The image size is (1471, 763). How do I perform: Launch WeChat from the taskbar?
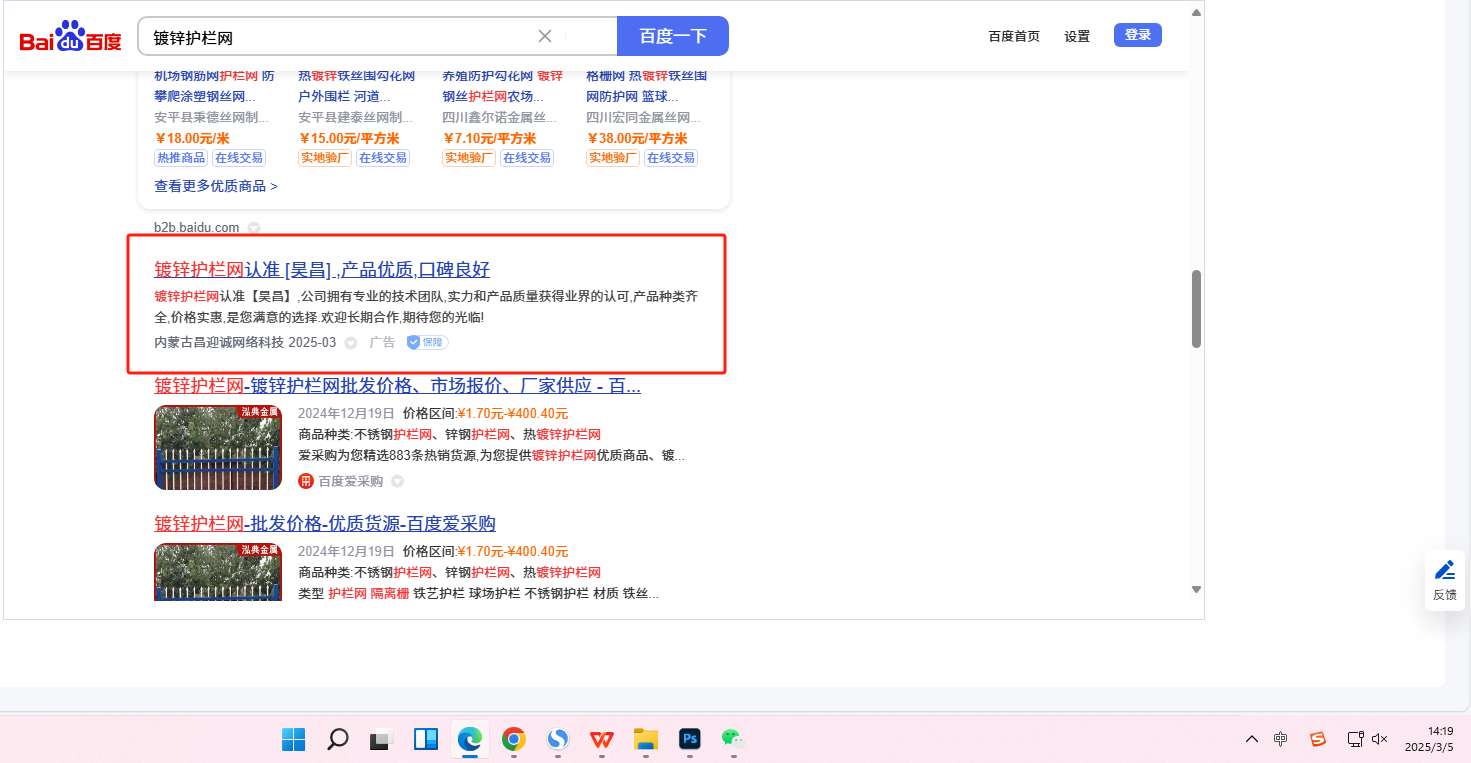point(734,739)
